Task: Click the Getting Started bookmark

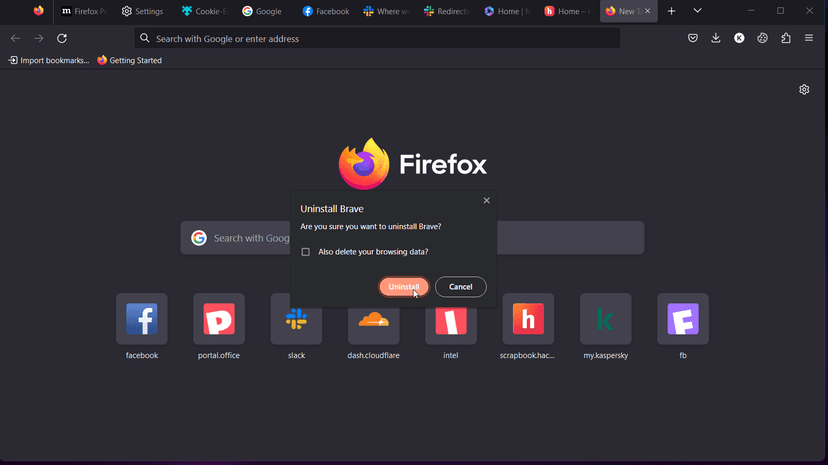Action: [x=130, y=60]
